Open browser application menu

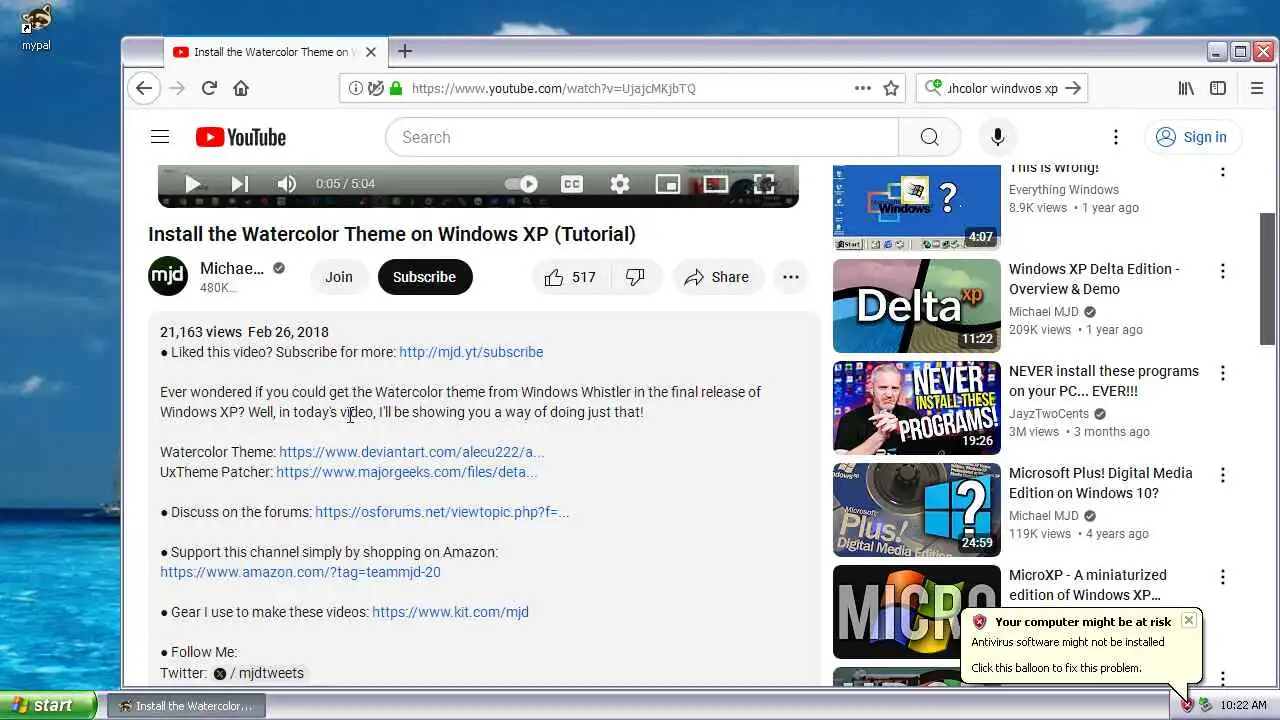pos(1257,88)
